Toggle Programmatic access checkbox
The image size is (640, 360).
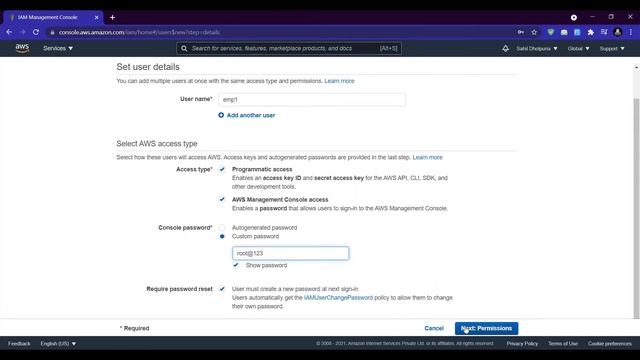tap(222, 169)
